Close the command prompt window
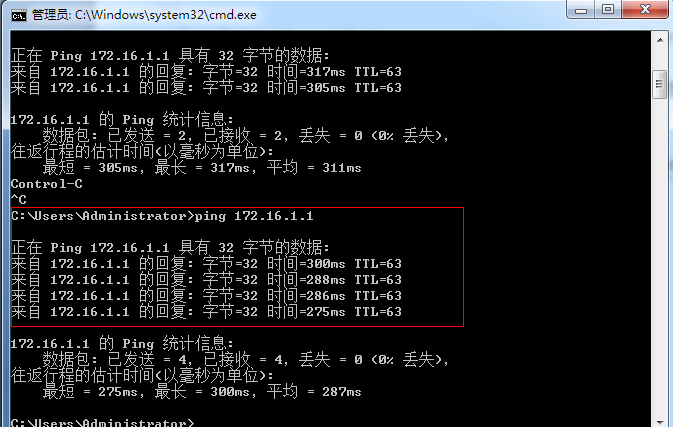Screen dimensions: 673x427 click(644, 10)
